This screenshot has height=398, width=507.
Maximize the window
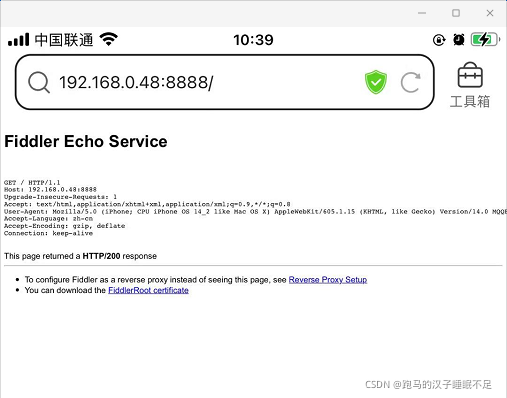click(456, 13)
